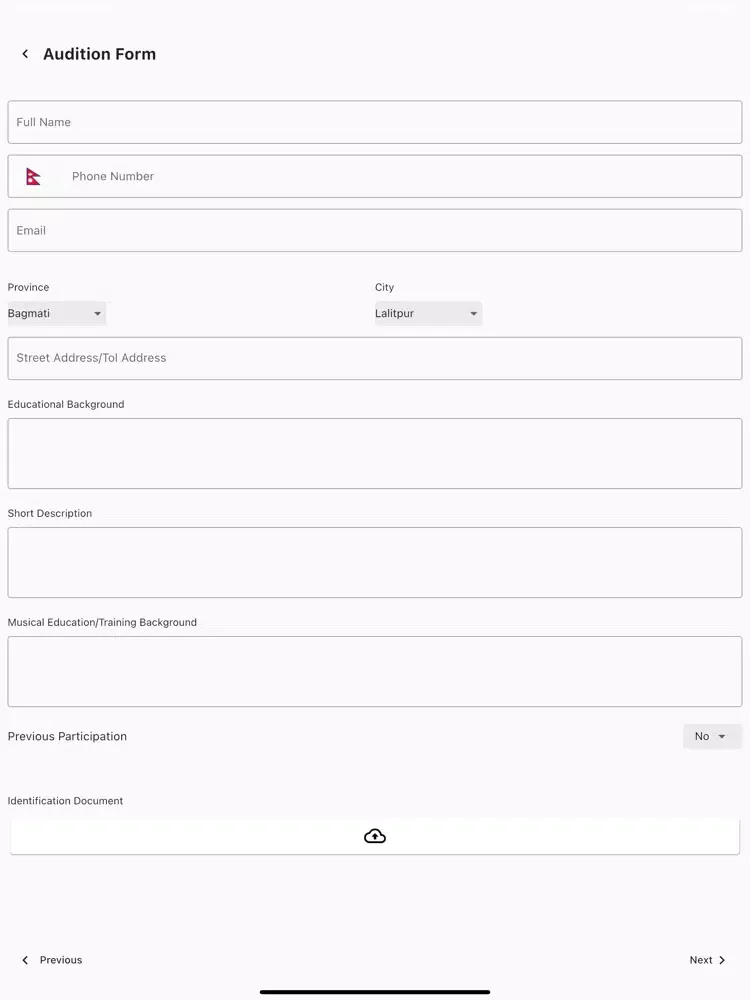The width and height of the screenshot is (750, 1000).
Task: Tap the home indicator bar
Action: coord(375,992)
